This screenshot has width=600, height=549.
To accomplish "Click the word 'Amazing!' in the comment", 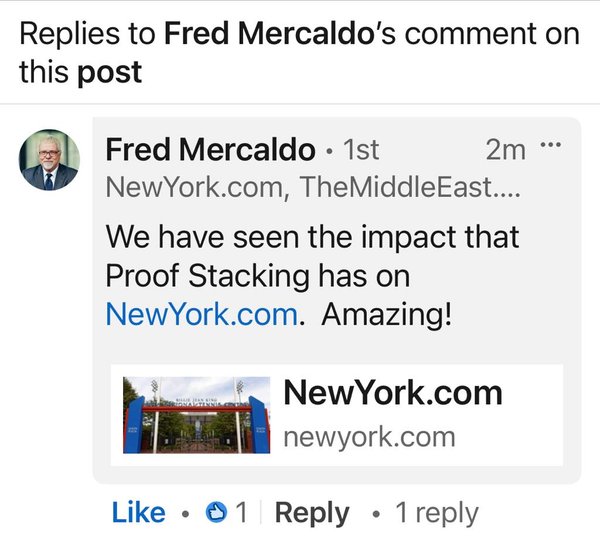I will pyautogui.click(x=387, y=314).
